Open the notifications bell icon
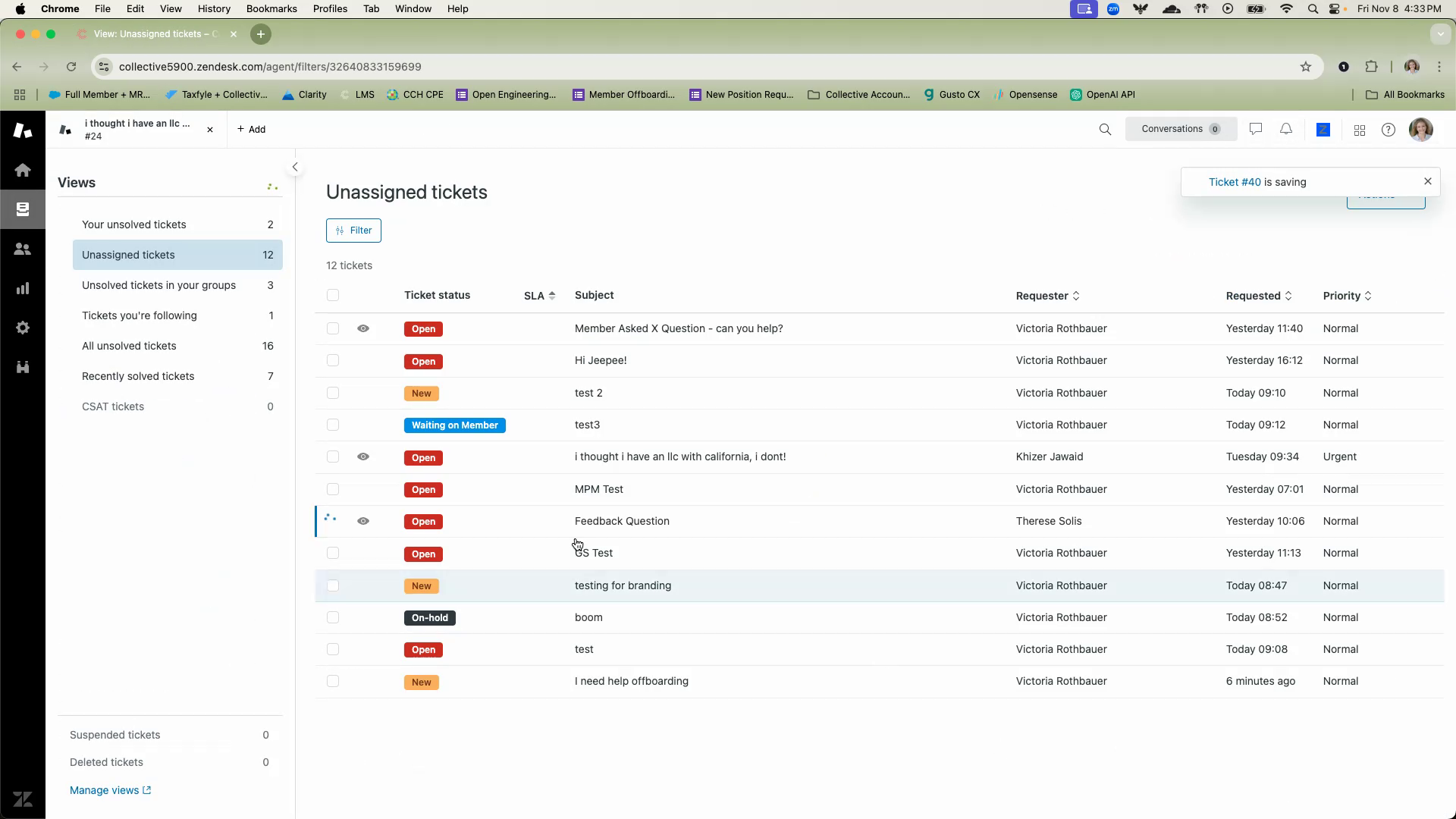 point(1286,130)
